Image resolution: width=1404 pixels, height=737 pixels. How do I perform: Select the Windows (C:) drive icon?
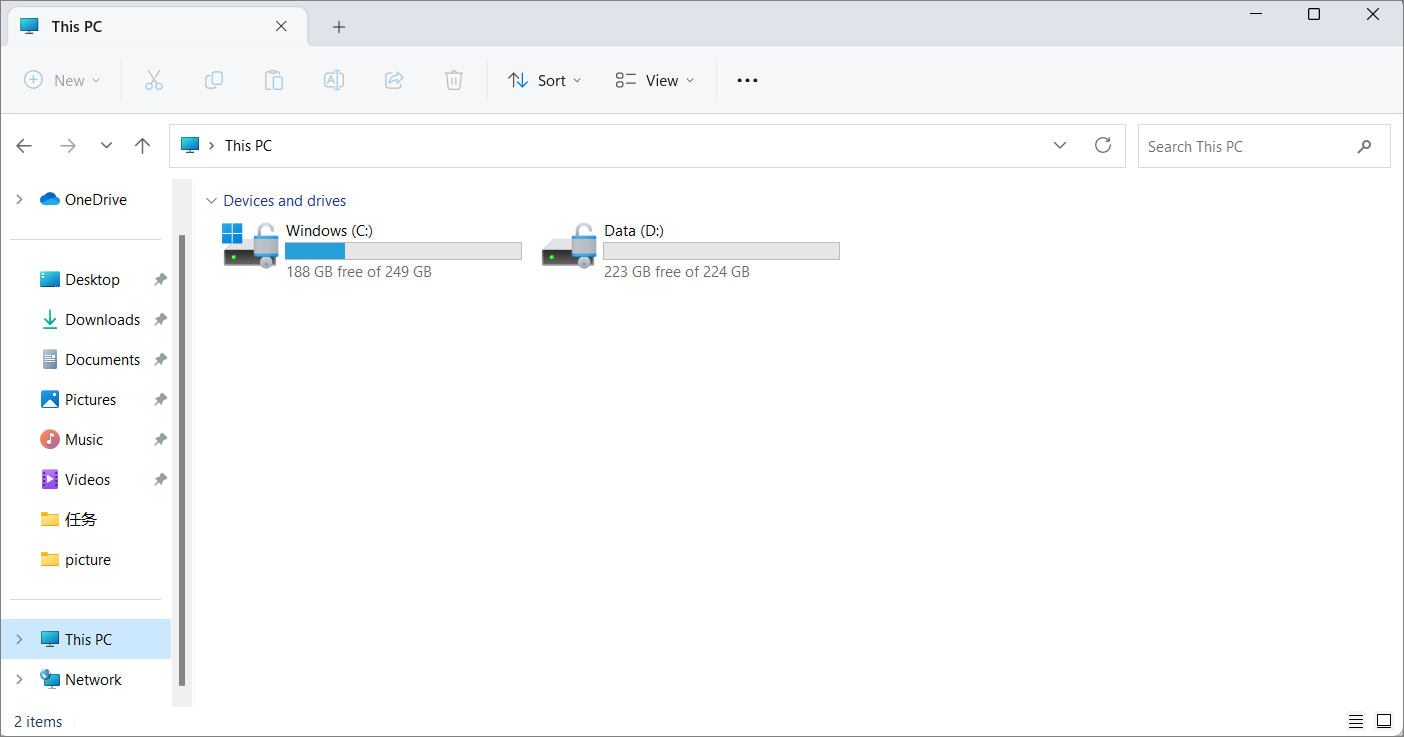[x=250, y=245]
